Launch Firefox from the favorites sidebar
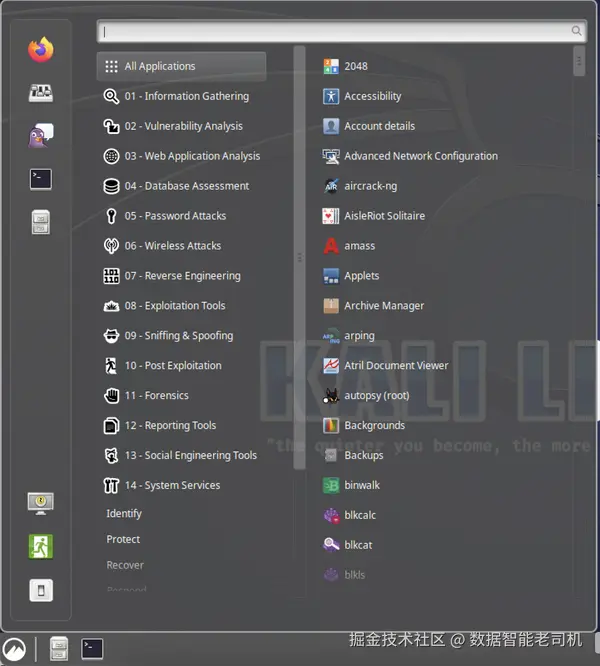600x666 pixels. tap(41, 50)
